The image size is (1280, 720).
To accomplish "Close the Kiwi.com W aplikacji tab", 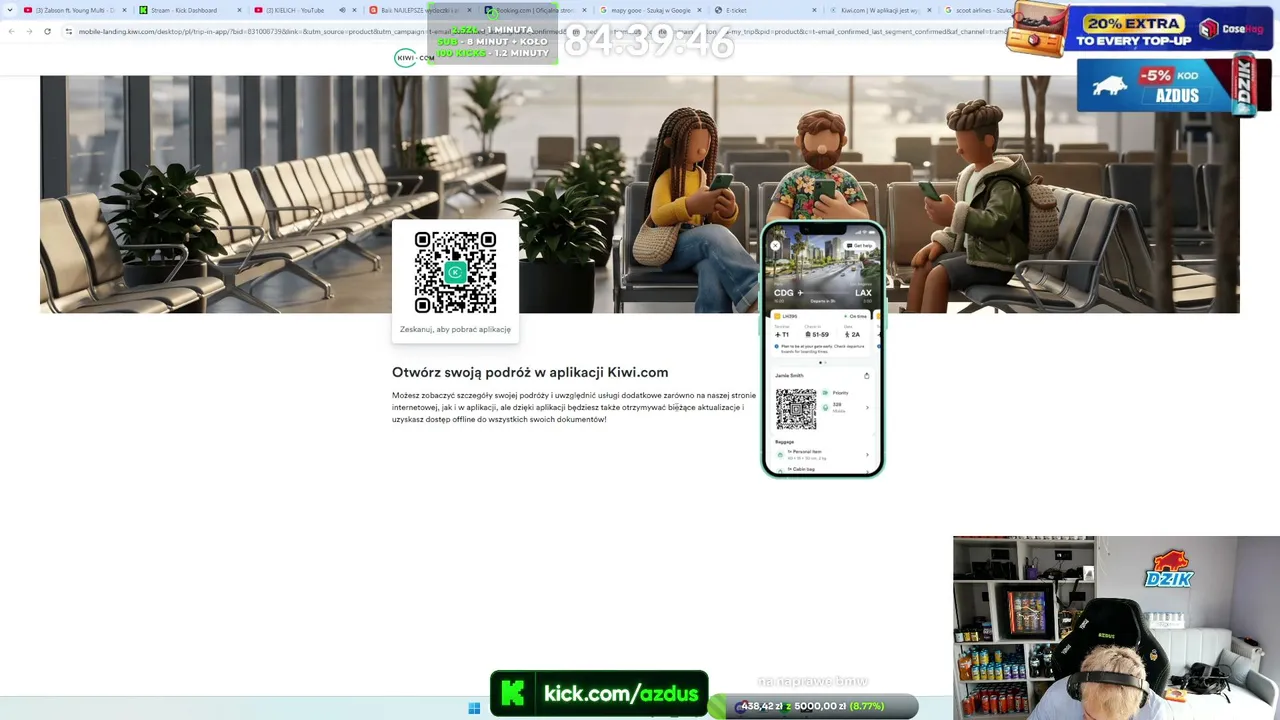I will (930, 10).
